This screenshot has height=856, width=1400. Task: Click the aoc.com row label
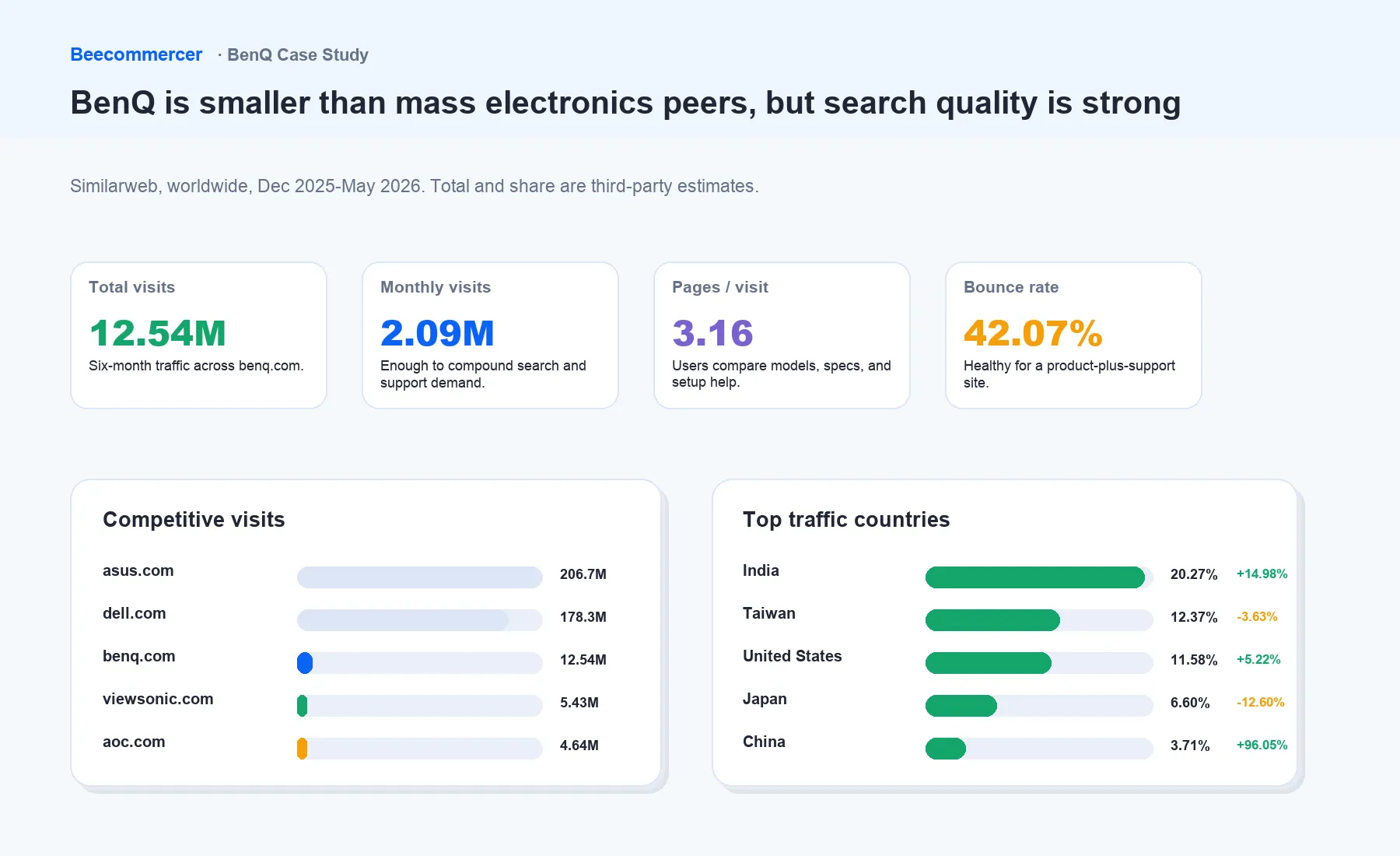[x=134, y=742]
